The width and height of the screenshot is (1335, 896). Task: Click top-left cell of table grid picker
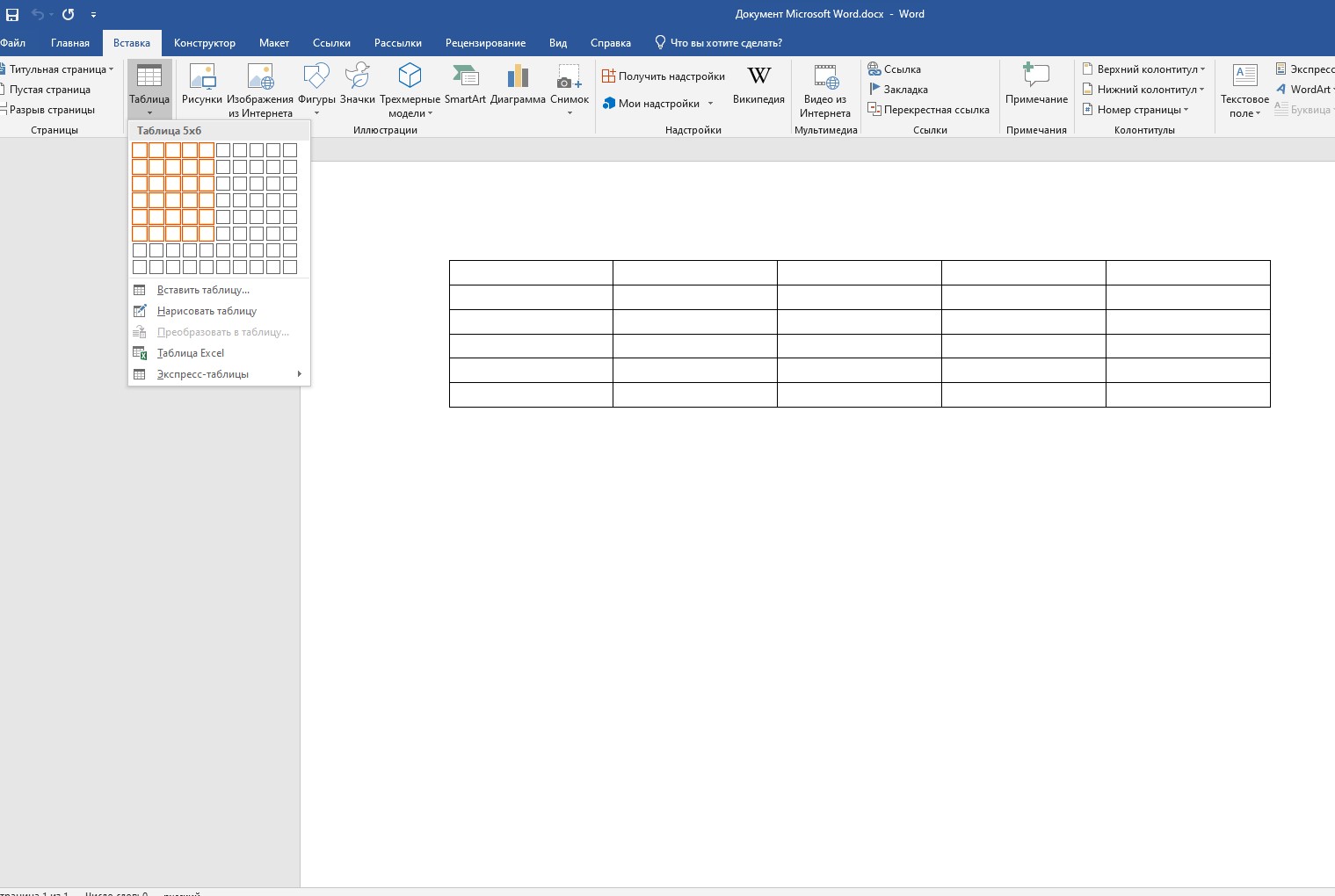coord(140,150)
